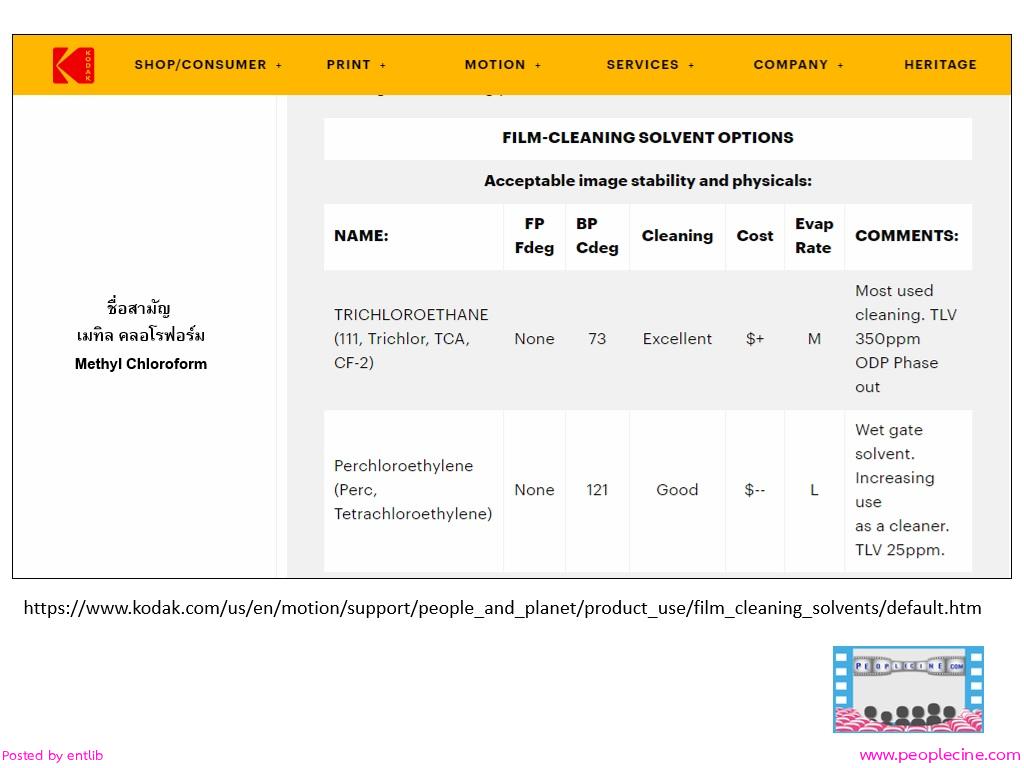Expand the Motion menu plus sign
The width and height of the screenshot is (1024, 768).
click(x=538, y=65)
